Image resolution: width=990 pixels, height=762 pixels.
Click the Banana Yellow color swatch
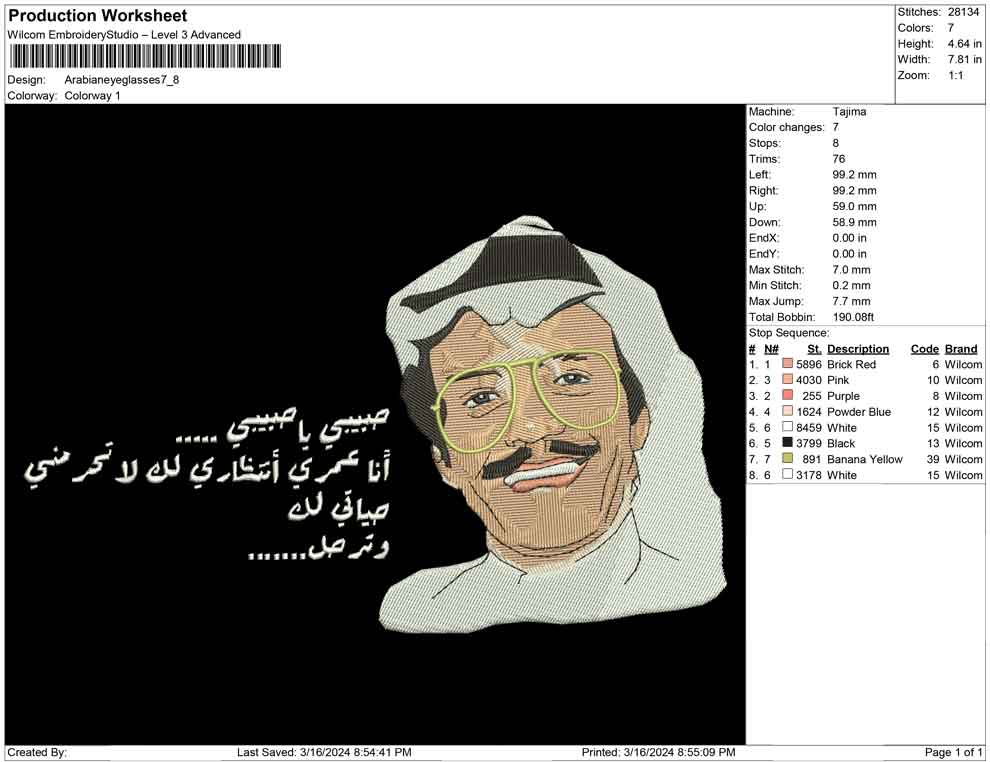tap(787, 458)
